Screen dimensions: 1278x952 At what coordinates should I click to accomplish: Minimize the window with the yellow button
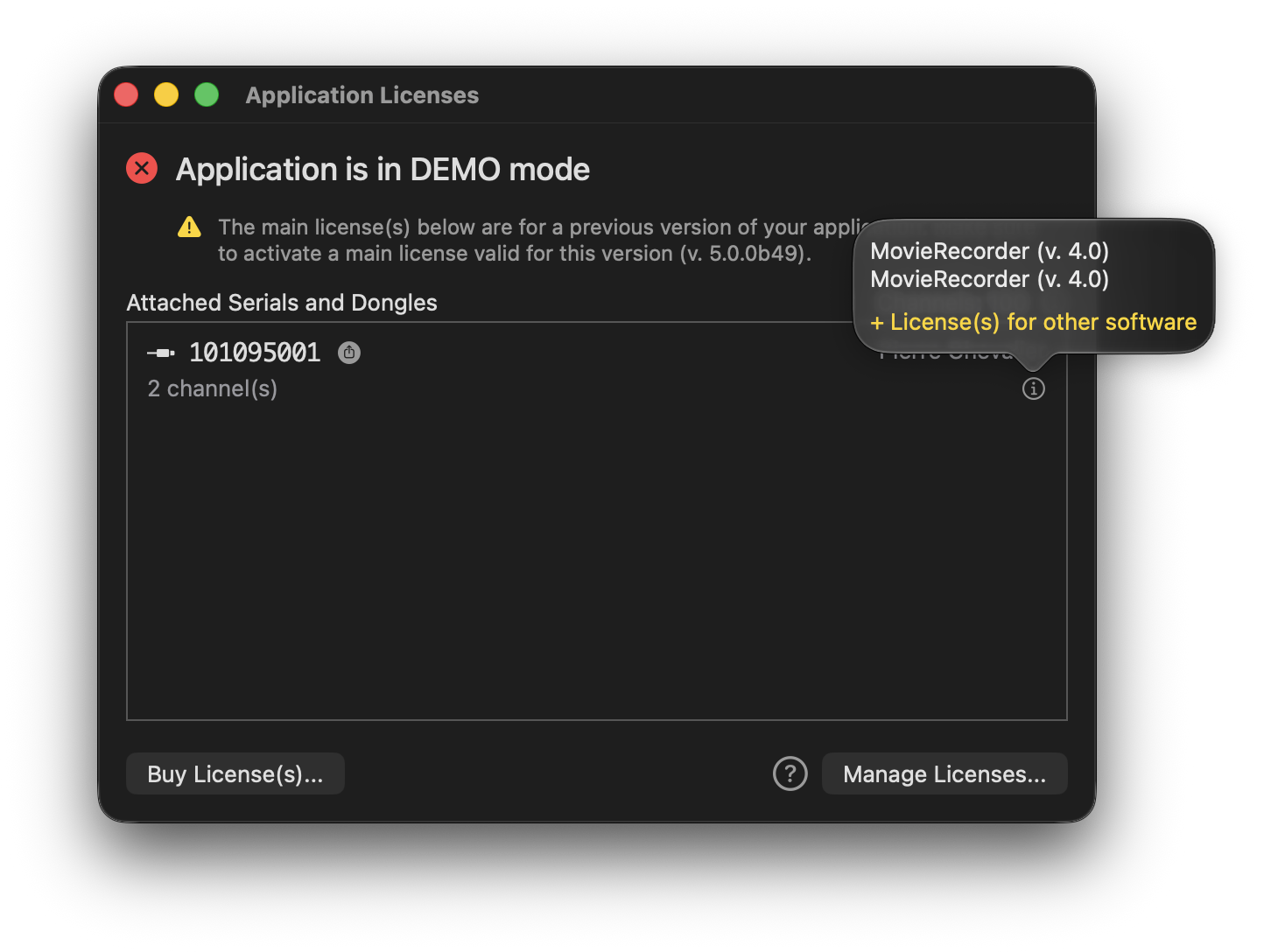tap(166, 94)
